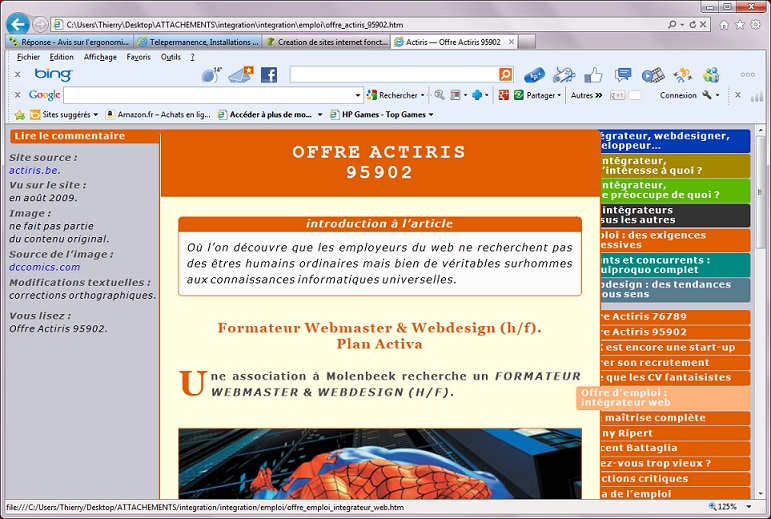Follow the actiris.be source link
Screen dimensions: 771x519
[33, 170]
